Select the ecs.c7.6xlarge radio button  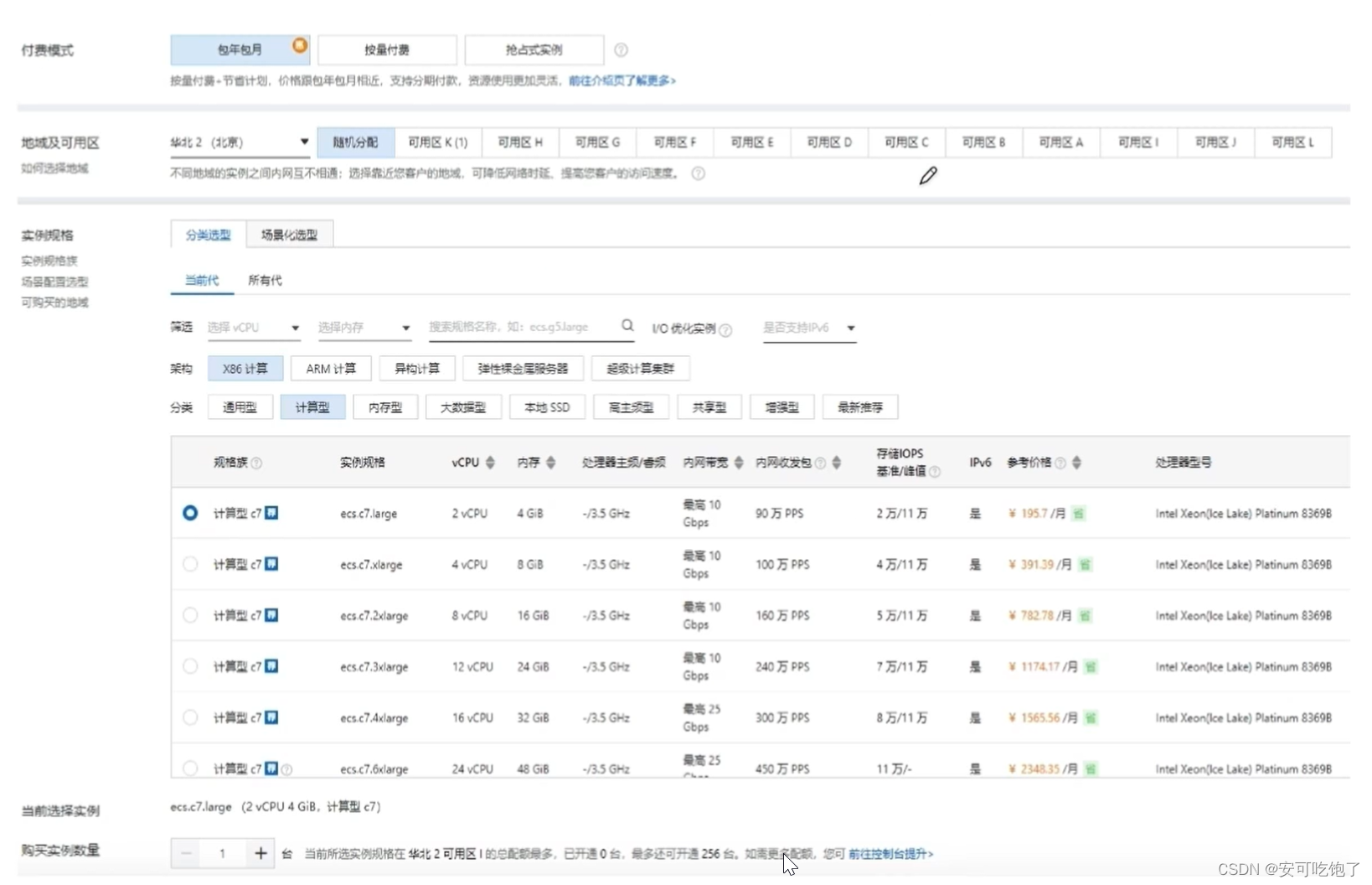coord(190,768)
